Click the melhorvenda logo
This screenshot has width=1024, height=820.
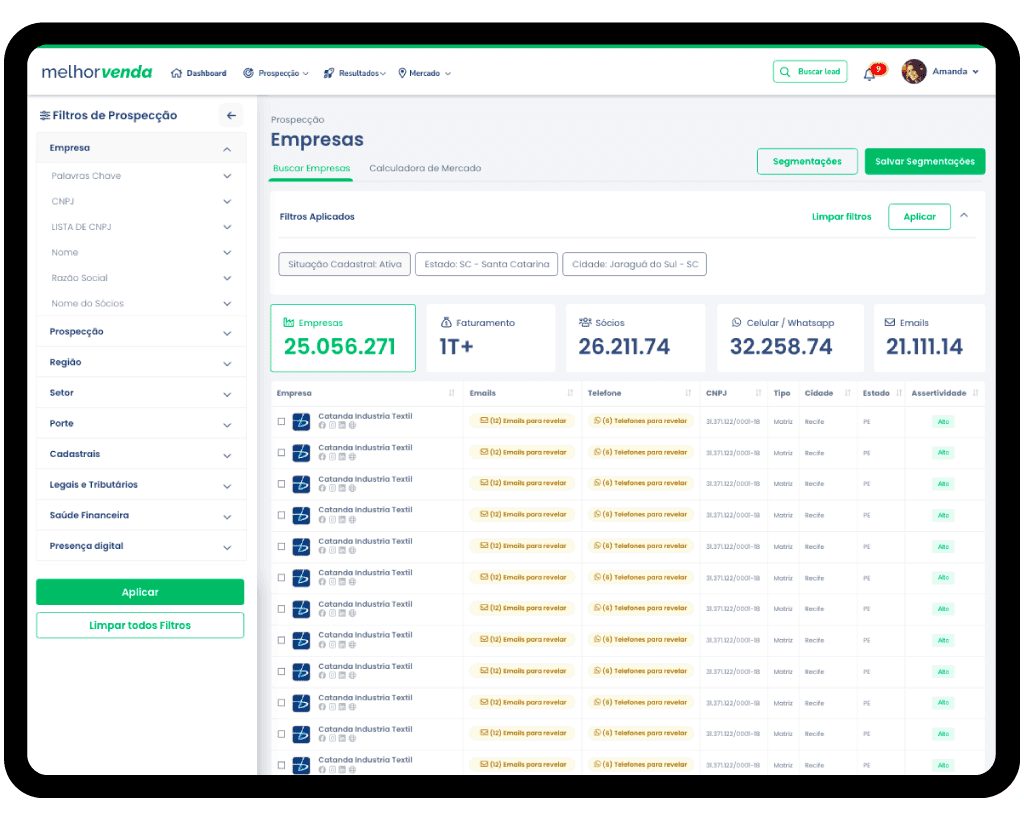click(97, 72)
